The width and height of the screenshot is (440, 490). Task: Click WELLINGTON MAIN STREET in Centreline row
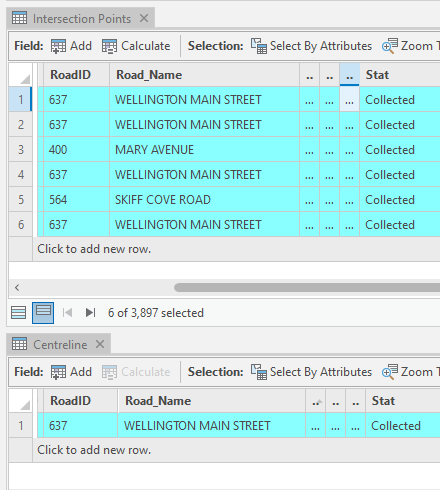[212, 425]
